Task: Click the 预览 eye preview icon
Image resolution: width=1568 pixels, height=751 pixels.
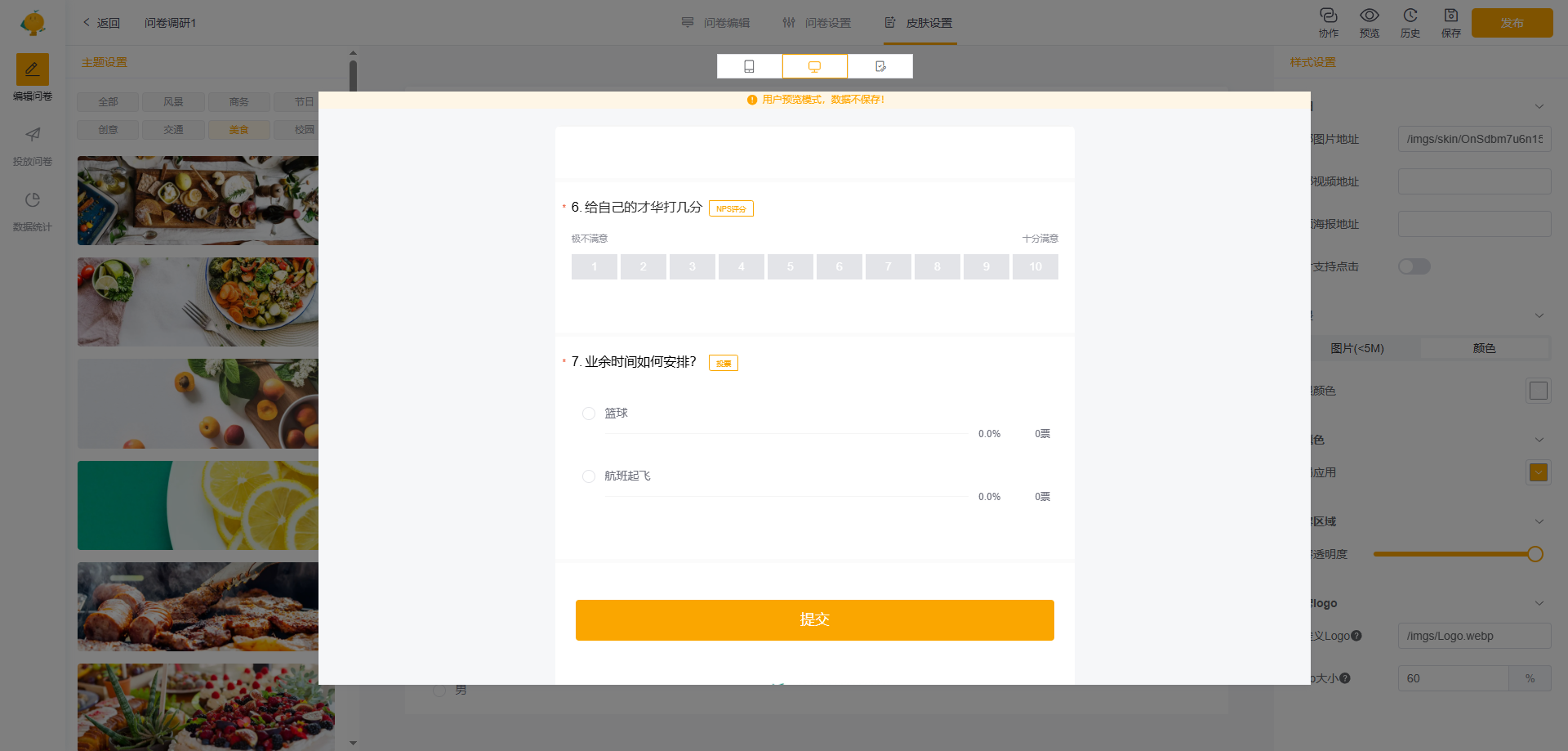Action: 1369,16
